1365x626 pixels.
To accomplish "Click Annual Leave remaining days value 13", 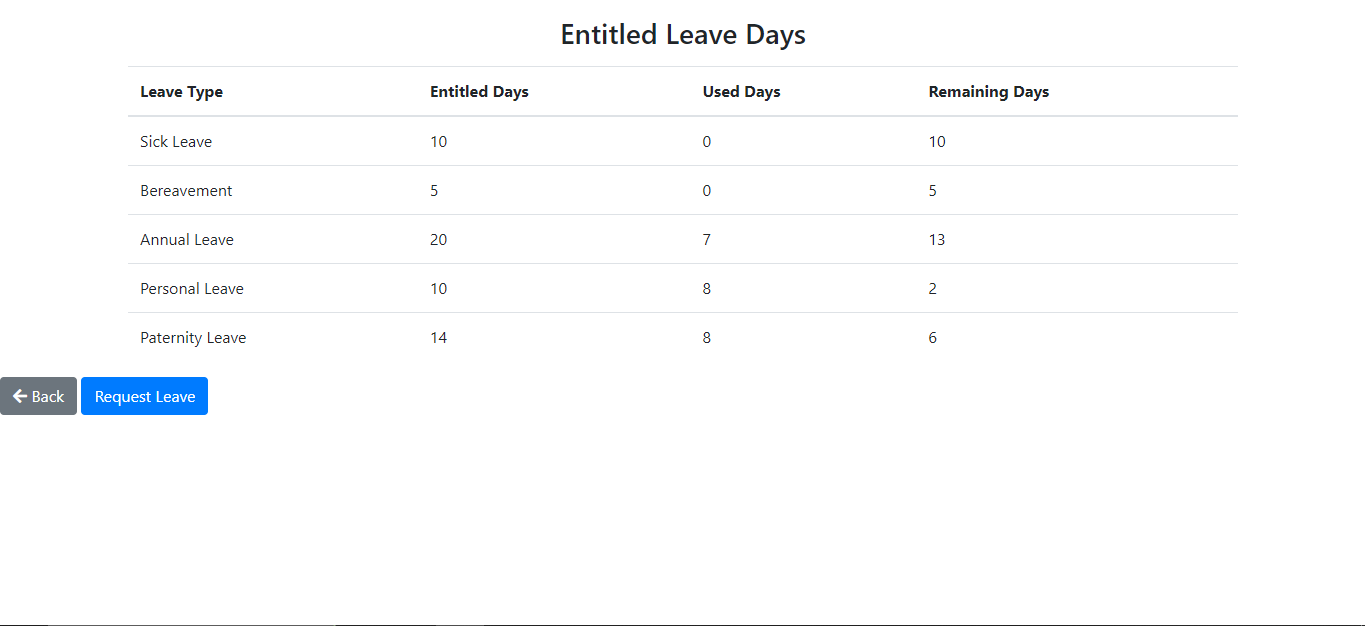I will click(937, 239).
